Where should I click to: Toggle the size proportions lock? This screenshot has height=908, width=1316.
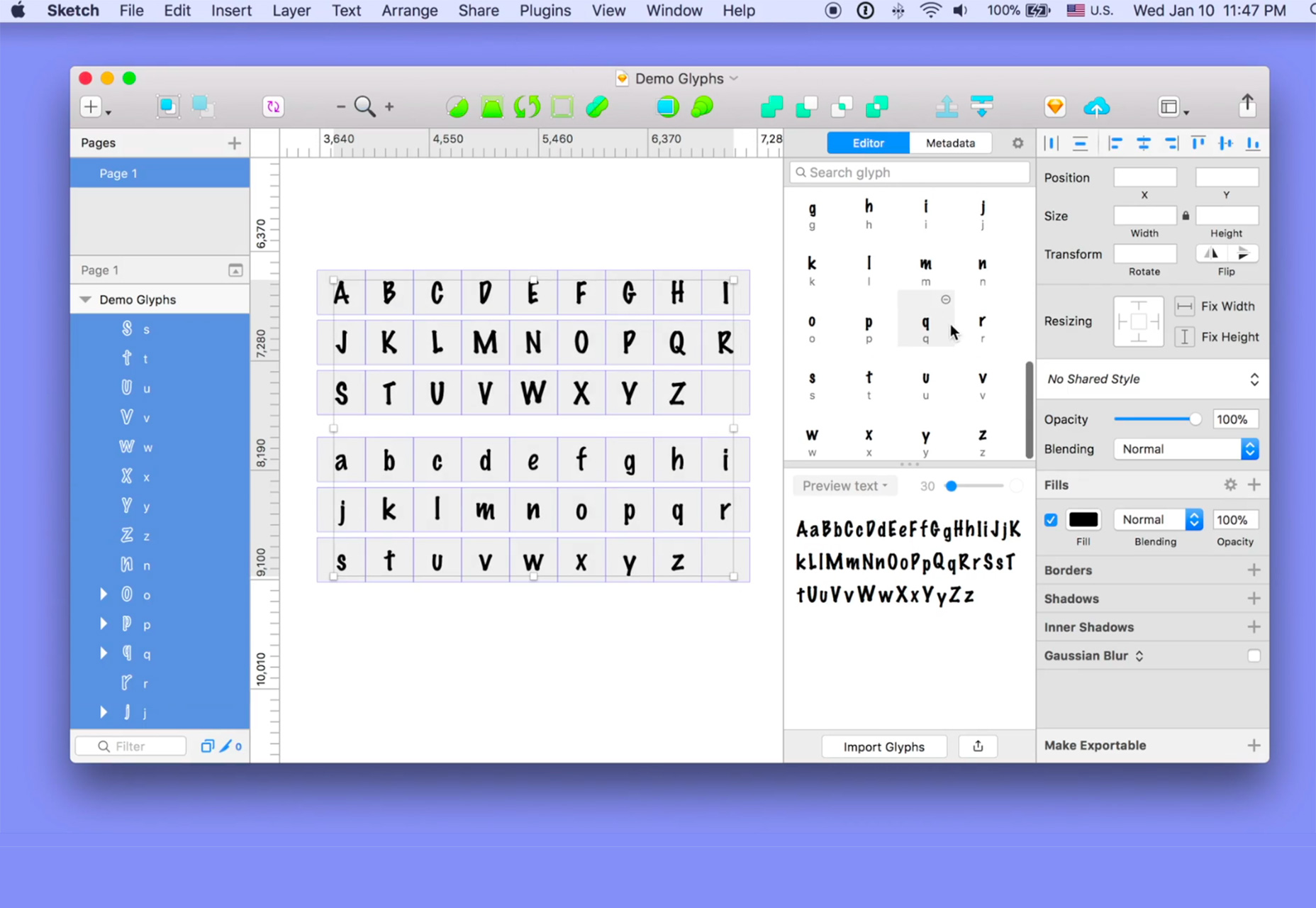point(1186,216)
